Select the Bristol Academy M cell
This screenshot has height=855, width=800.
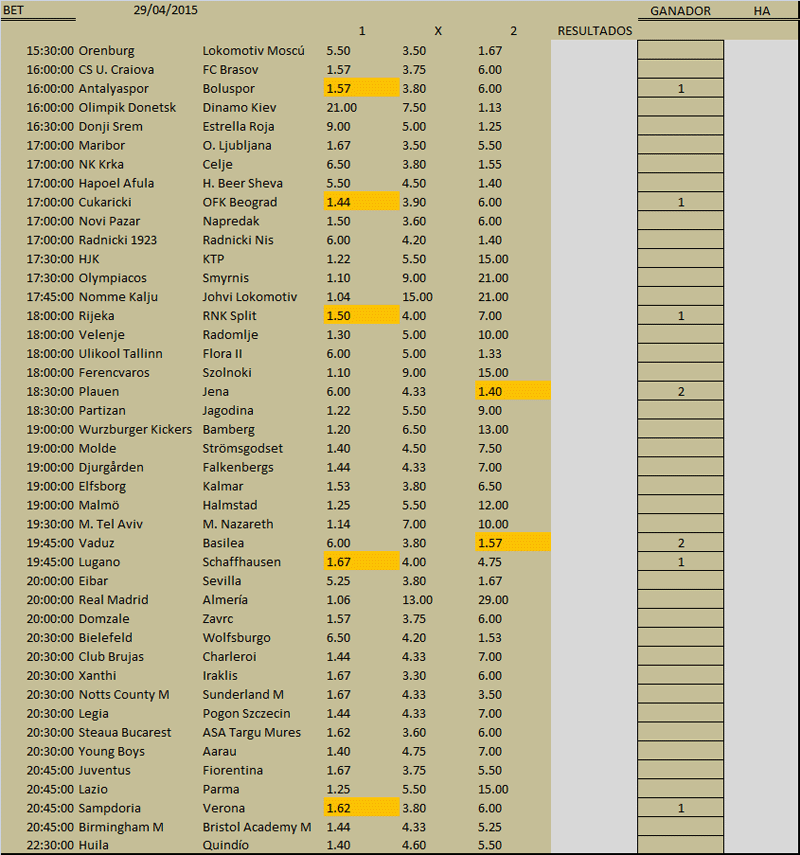pyautogui.click(x=257, y=827)
